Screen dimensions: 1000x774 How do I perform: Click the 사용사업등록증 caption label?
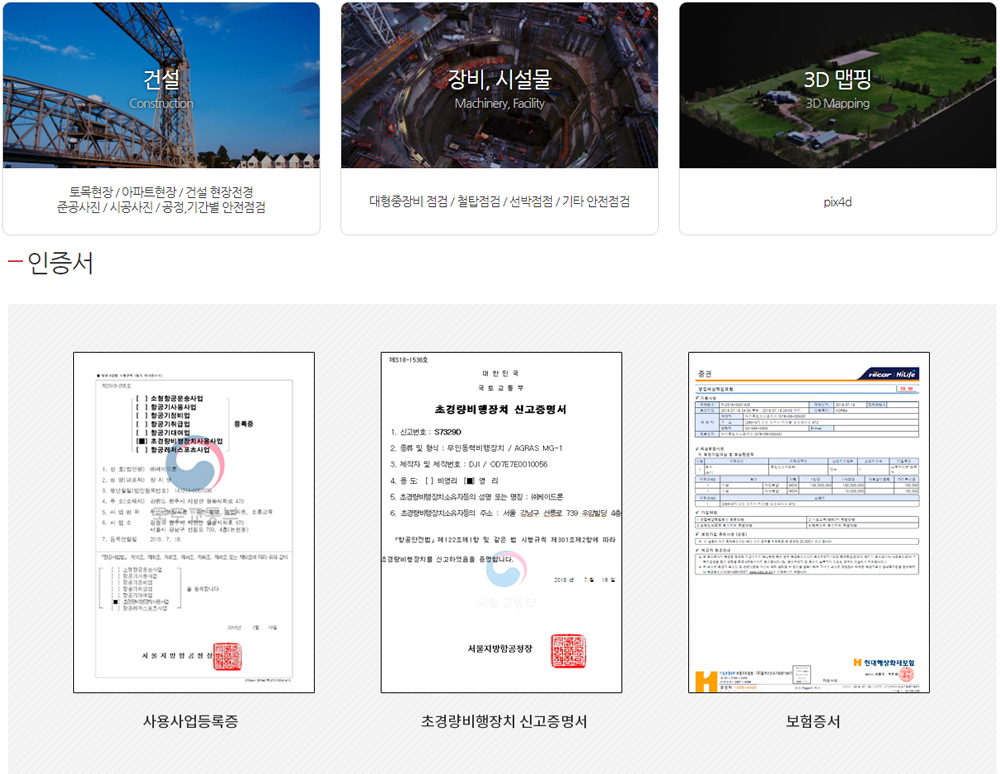tap(191, 721)
